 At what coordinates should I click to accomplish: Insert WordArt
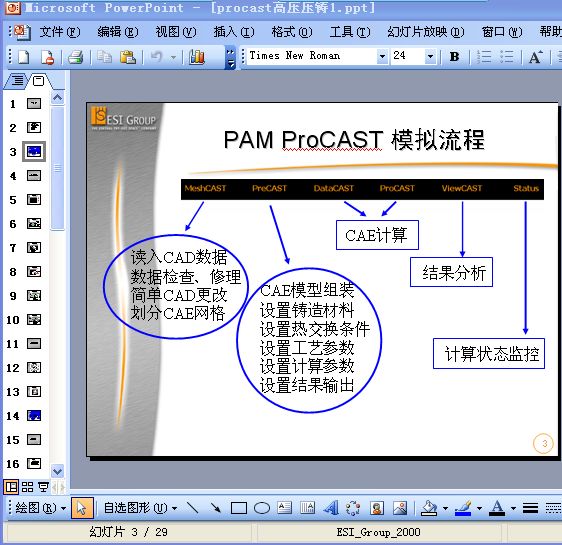point(331,508)
